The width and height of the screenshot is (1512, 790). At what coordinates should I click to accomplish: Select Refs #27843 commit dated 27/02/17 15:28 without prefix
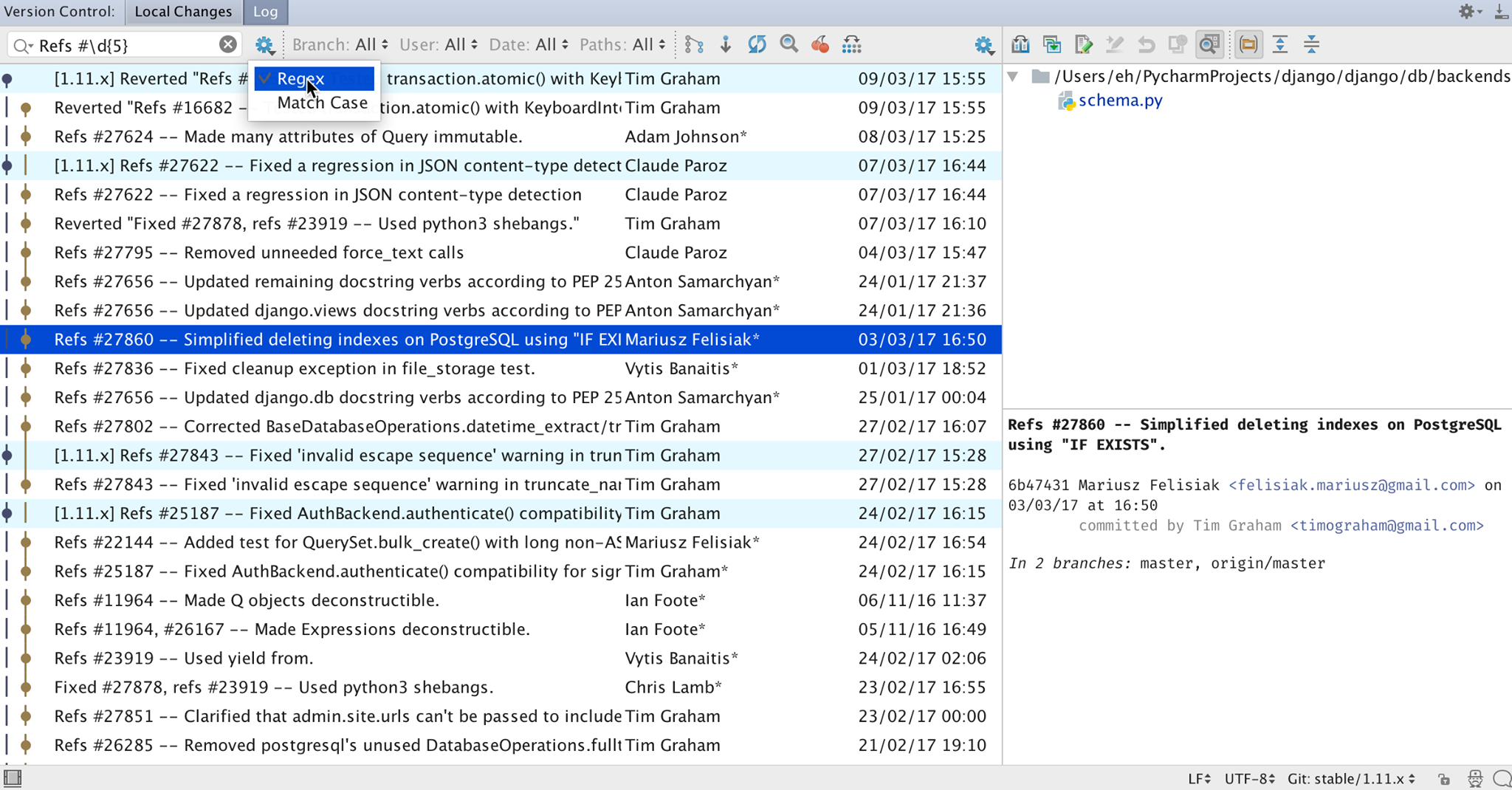(501, 484)
